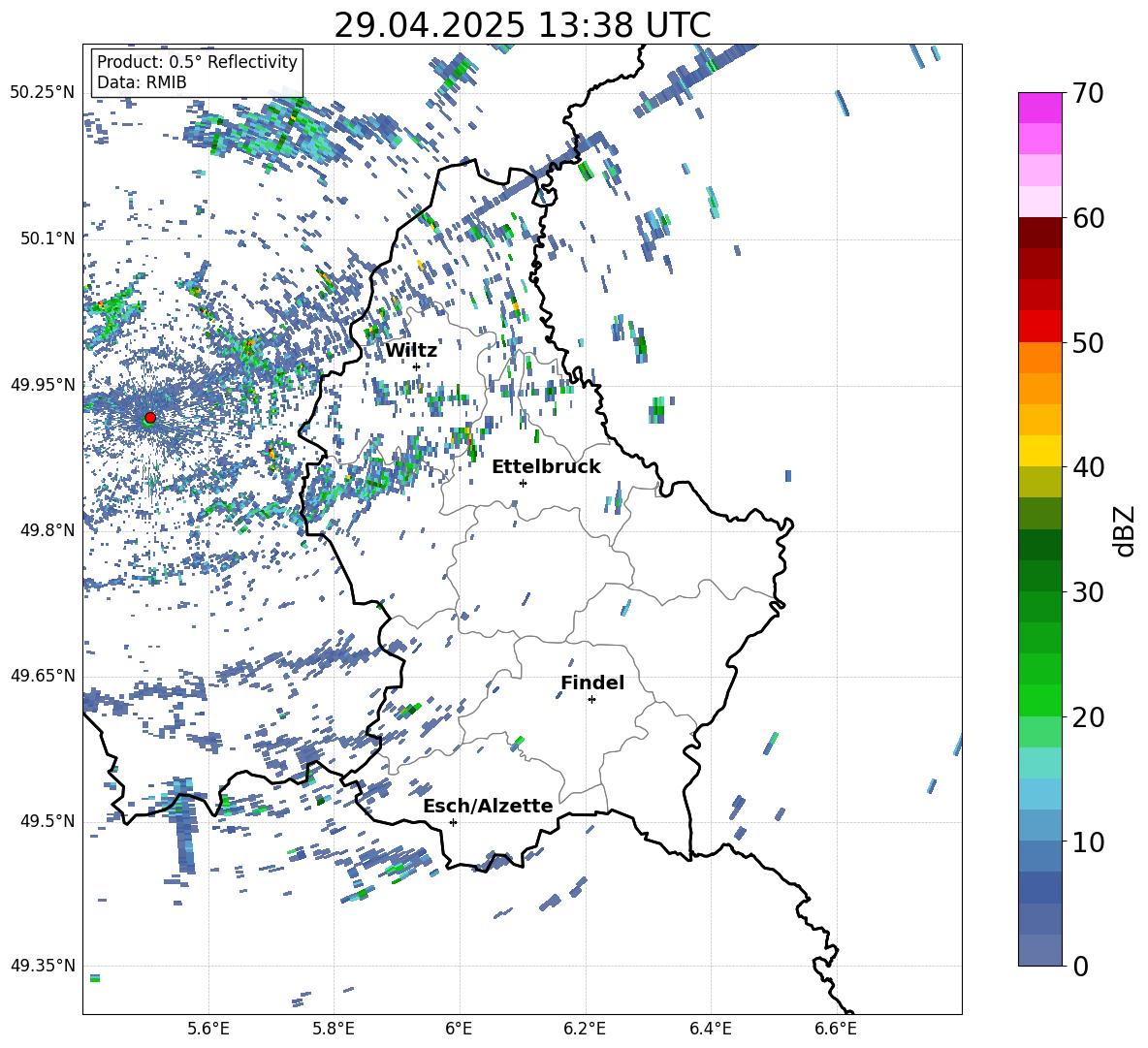Image resolution: width=1148 pixels, height=1048 pixels.
Task: Click the bright red colorbar swatch at 50 dBZ
Action: coord(1040,327)
